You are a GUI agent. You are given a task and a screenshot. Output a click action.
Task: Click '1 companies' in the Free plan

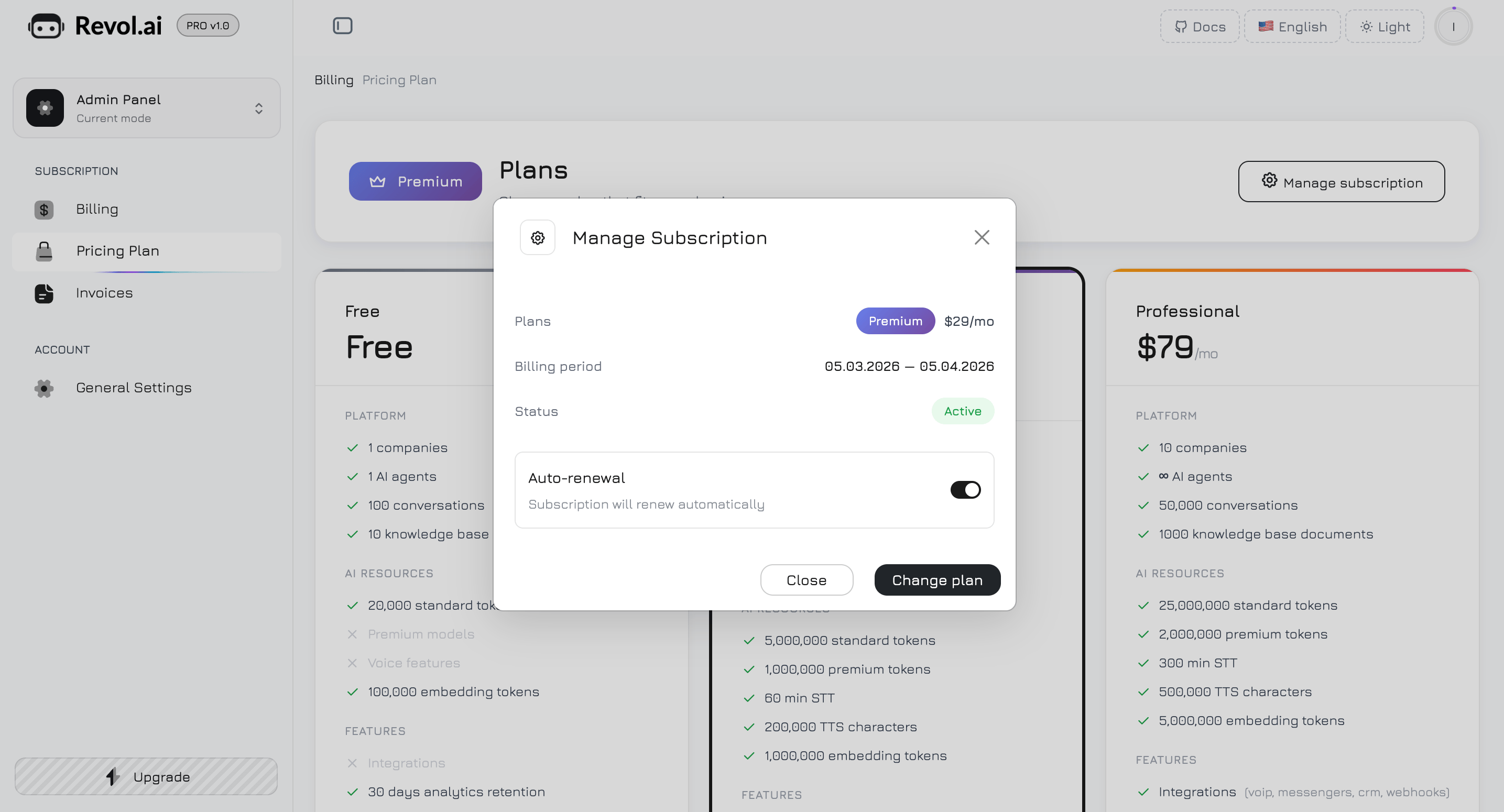coord(408,448)
